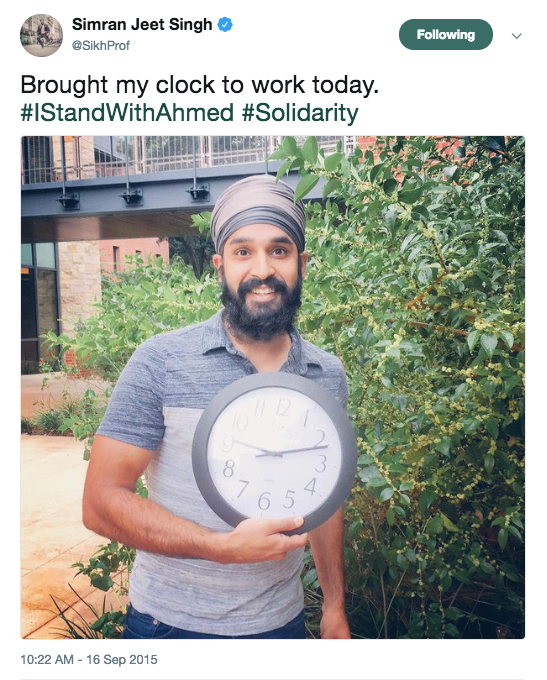Open the #IStandWithAhmed hashtag

pyautogui.click(x=127, y=112)
